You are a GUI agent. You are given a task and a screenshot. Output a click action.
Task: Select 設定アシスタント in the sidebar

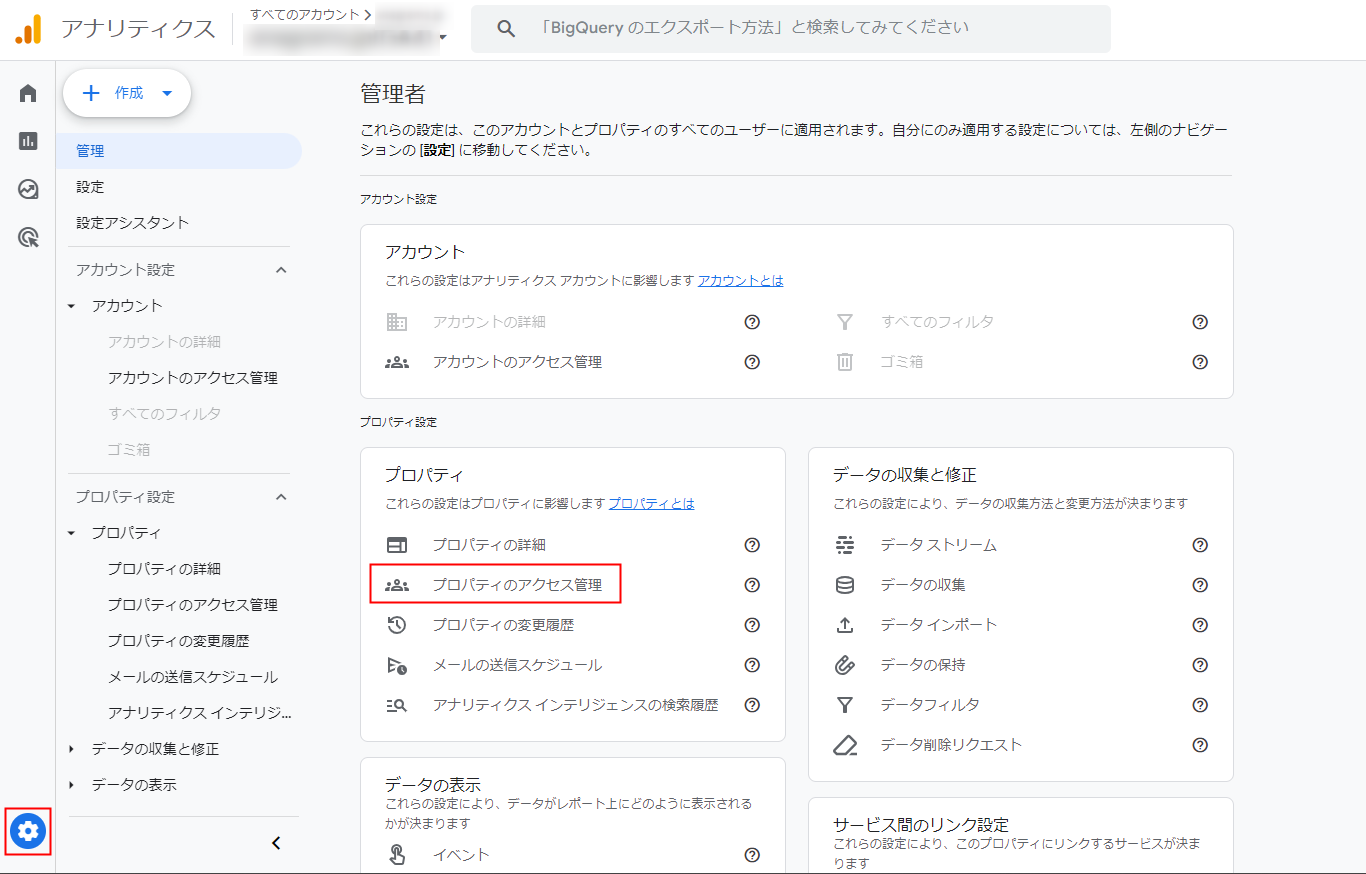click(x=132, y=223)
